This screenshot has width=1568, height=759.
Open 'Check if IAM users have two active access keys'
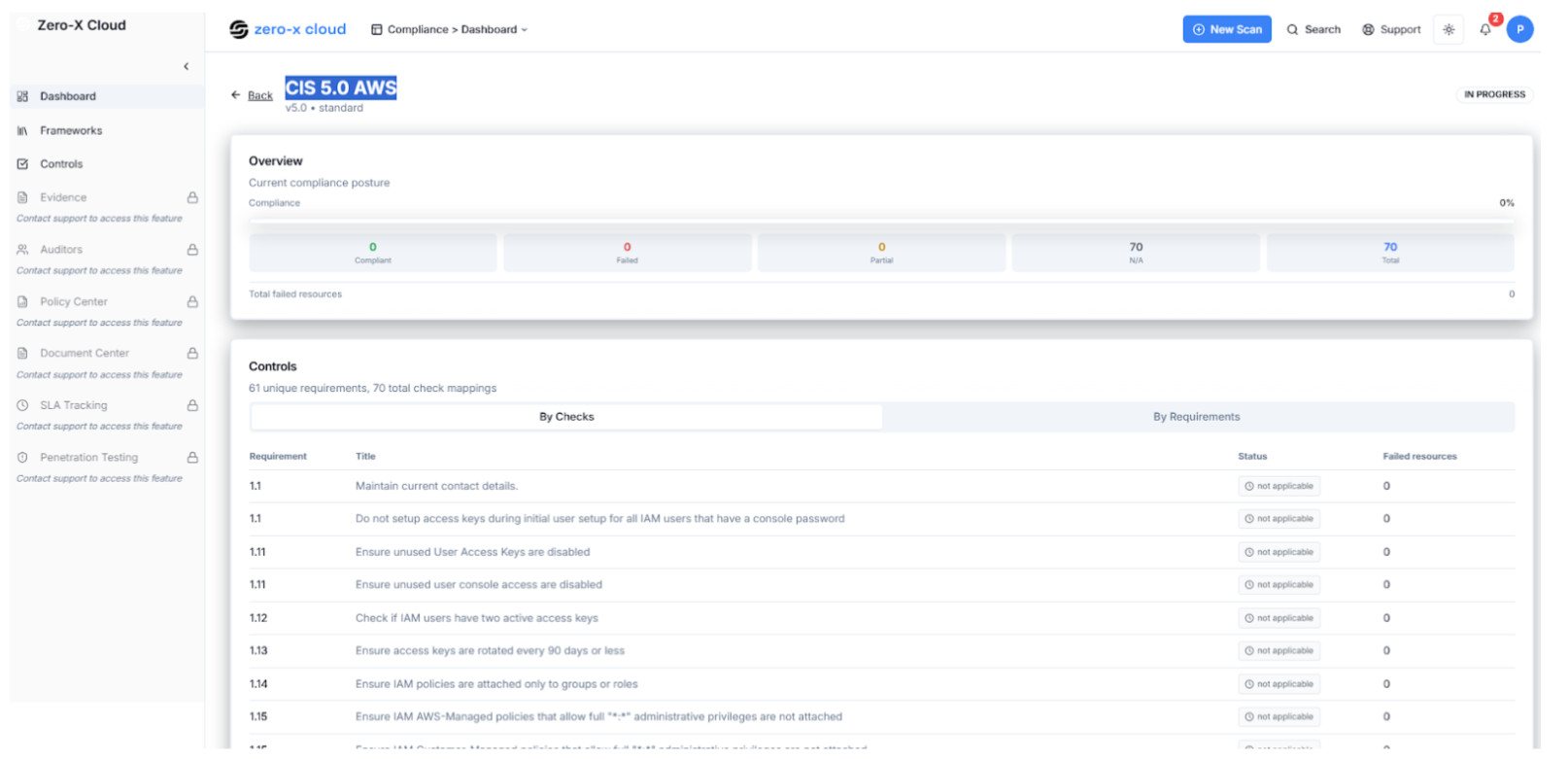pos(881,618)
